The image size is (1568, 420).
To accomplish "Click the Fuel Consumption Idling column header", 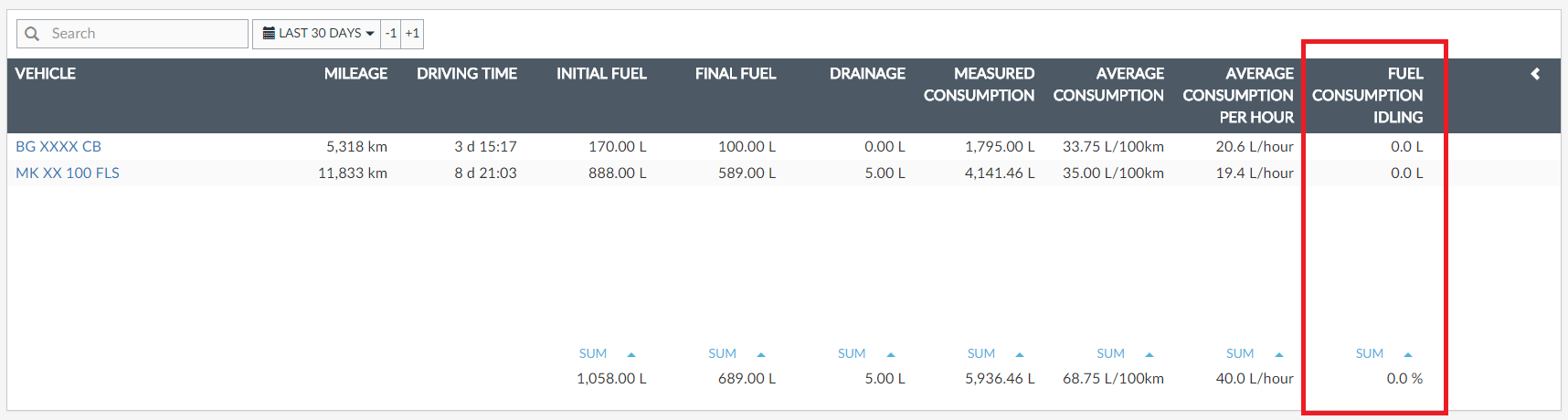I will [x=1368, y=95].
